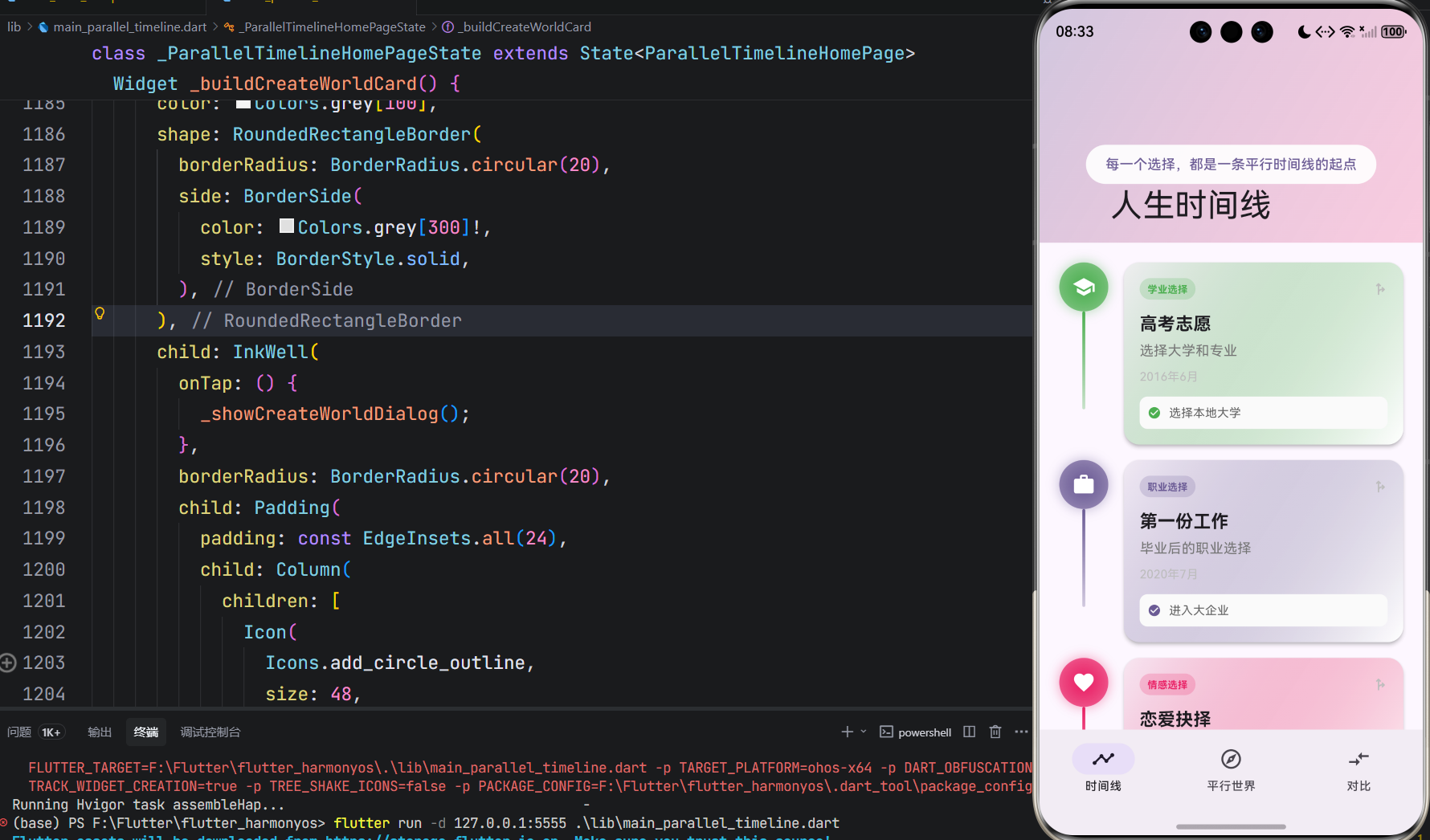
Task: Click the Colors.grey[100] color swatch
Action: 243,104
